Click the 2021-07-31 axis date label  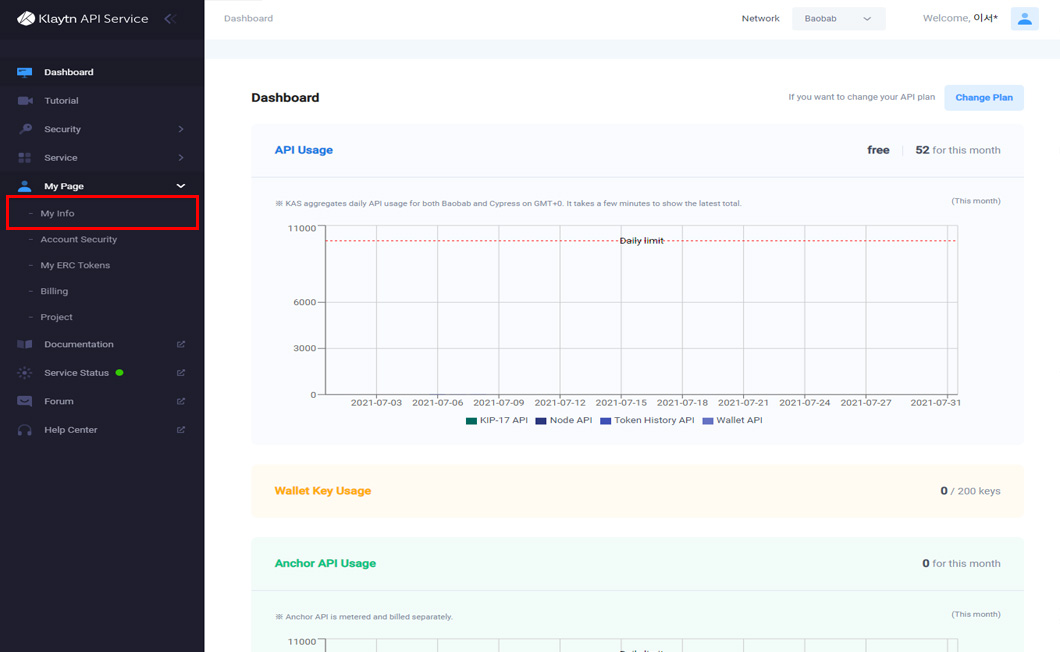pos(936,402)
